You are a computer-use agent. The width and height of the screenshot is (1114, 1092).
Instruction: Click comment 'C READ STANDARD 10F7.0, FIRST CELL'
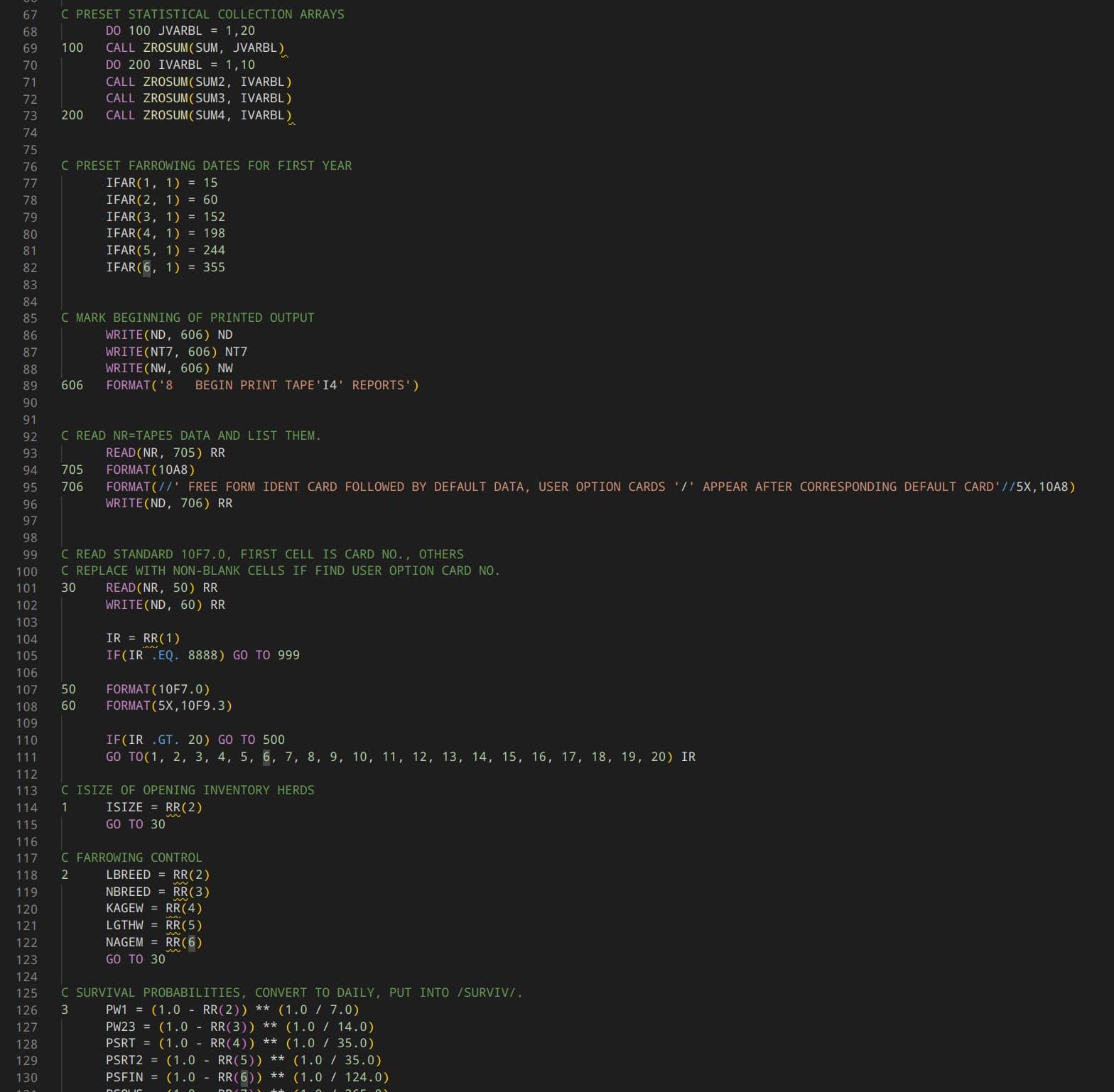coord(262,554)
